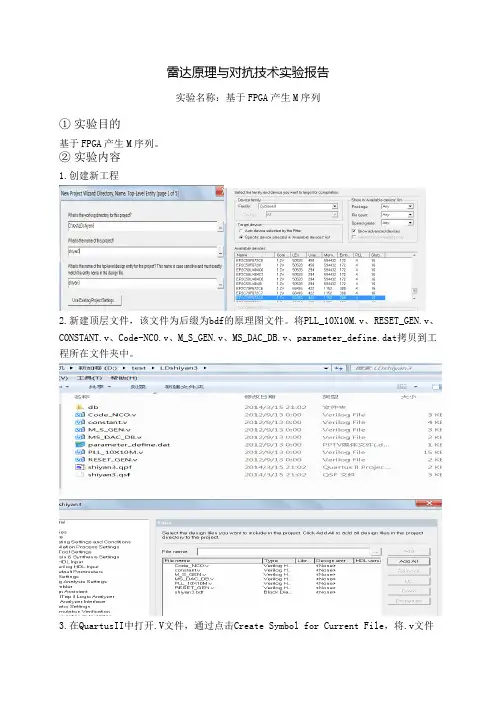Click the File name column header in Files list
496x702 pixels.
point(212,561)
